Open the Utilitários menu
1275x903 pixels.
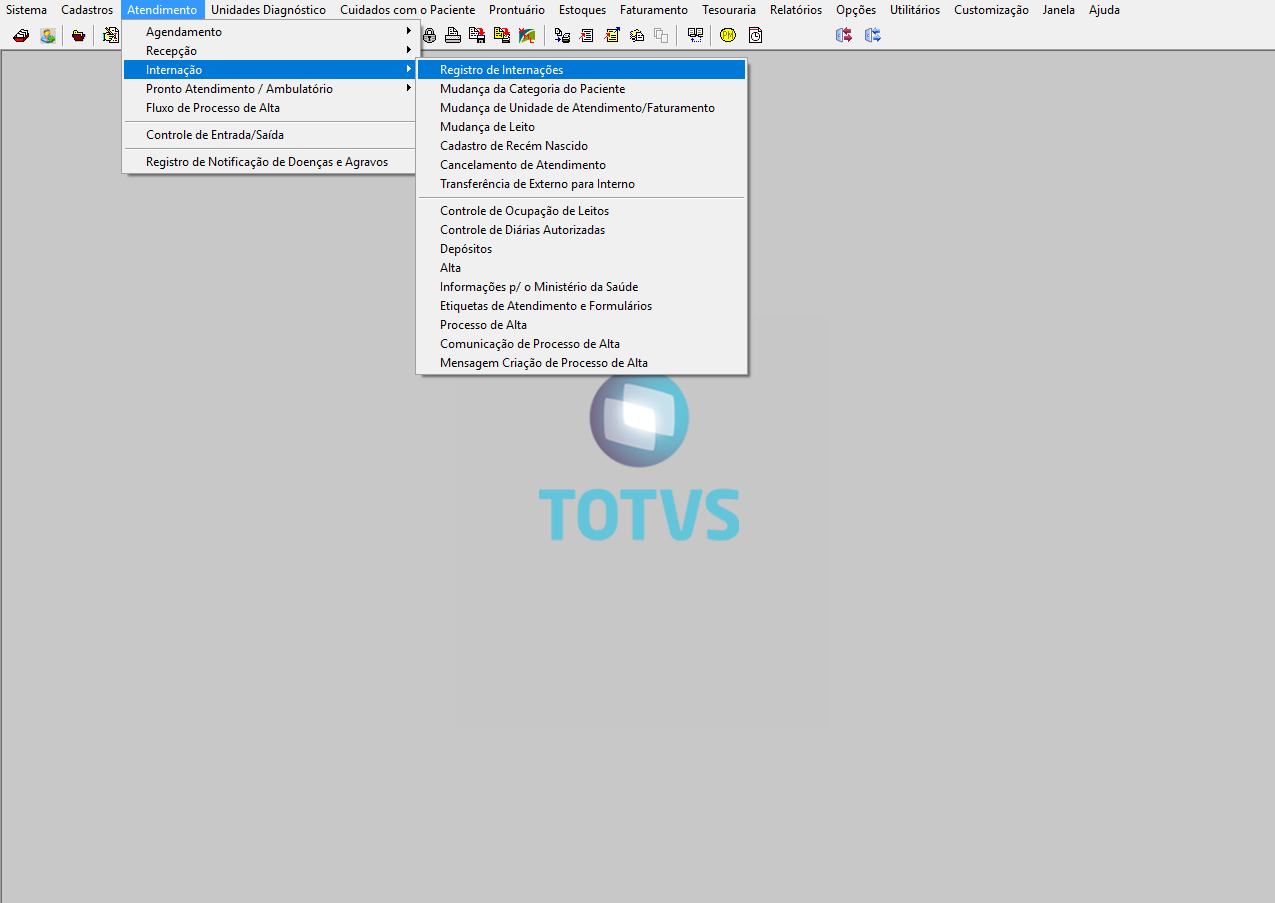(x=915, y=10)
